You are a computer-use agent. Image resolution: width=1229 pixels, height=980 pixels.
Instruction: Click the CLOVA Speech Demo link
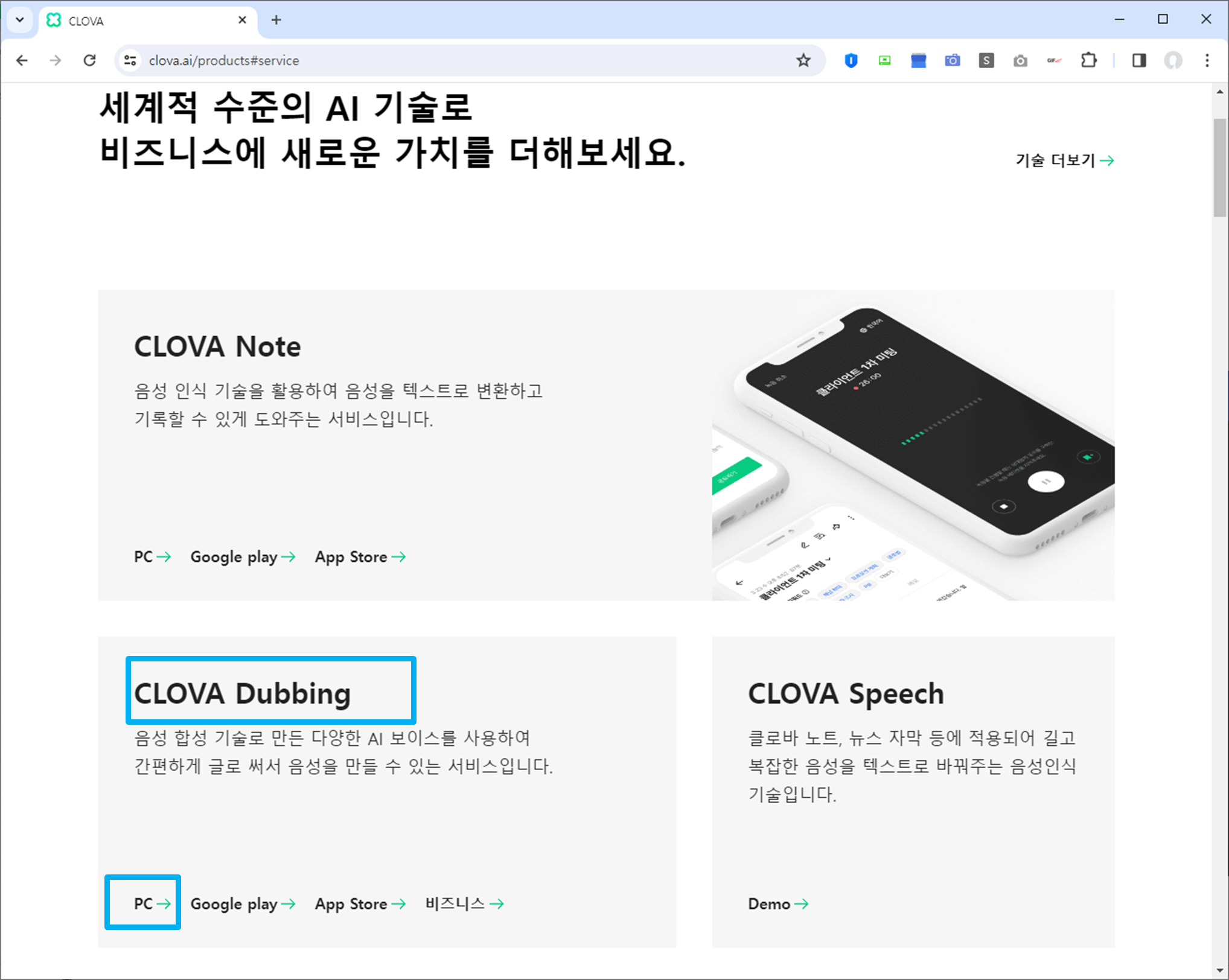click(777, 903)
